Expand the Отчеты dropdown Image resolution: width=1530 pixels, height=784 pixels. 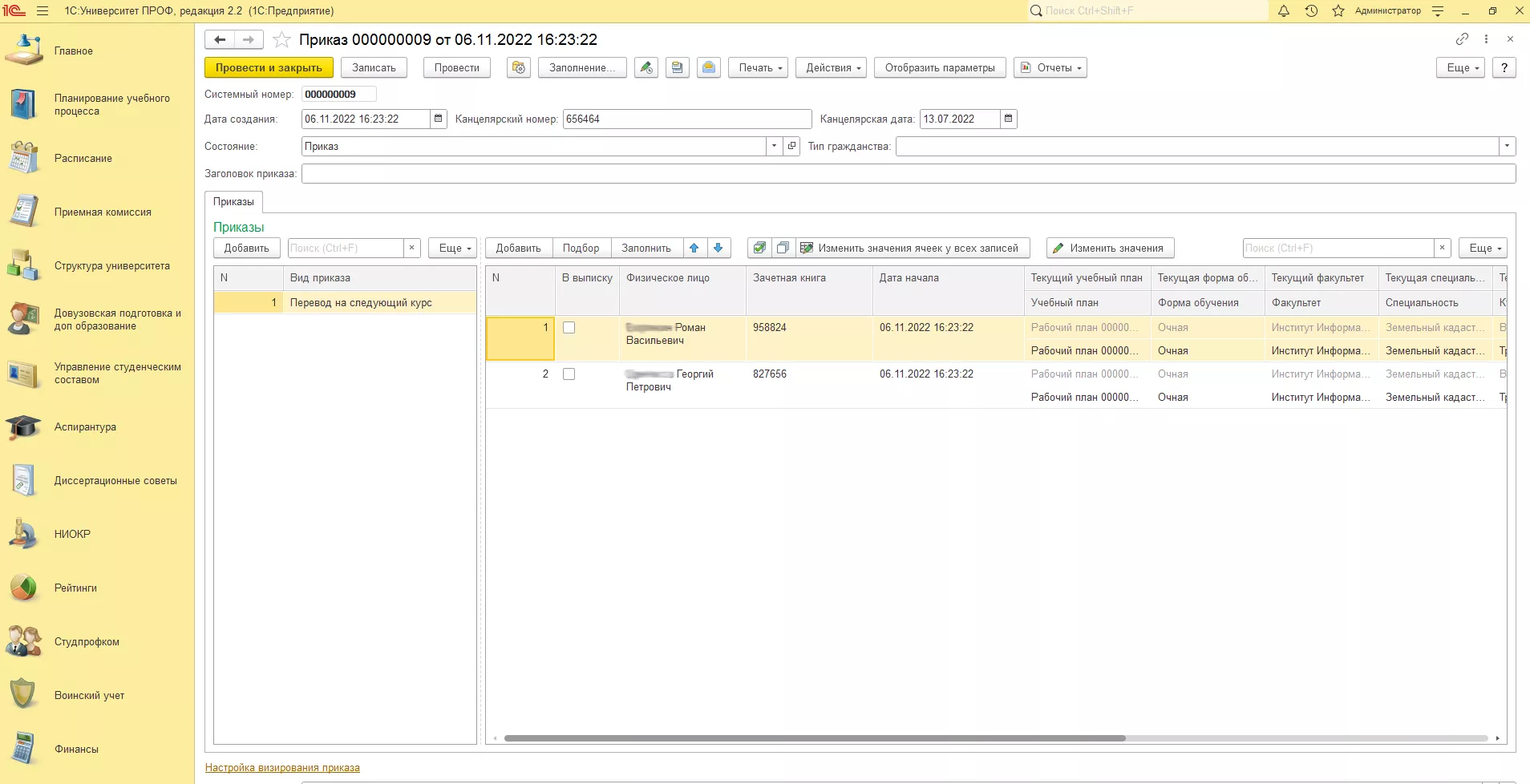pyautogui.click(x=1050, y=68)
